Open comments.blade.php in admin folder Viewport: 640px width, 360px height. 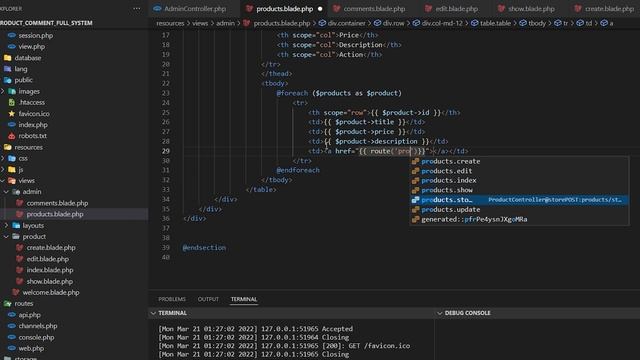click(x=57, y=203)
